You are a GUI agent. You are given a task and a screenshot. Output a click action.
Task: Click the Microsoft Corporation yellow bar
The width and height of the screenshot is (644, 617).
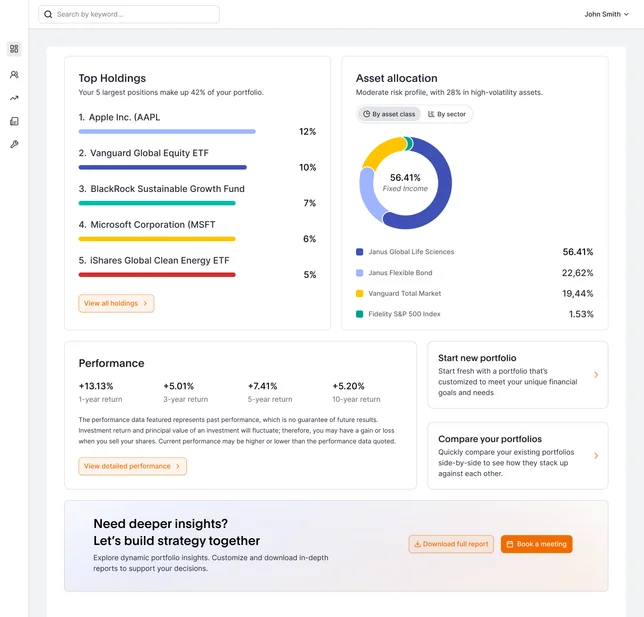pos(157,239)
